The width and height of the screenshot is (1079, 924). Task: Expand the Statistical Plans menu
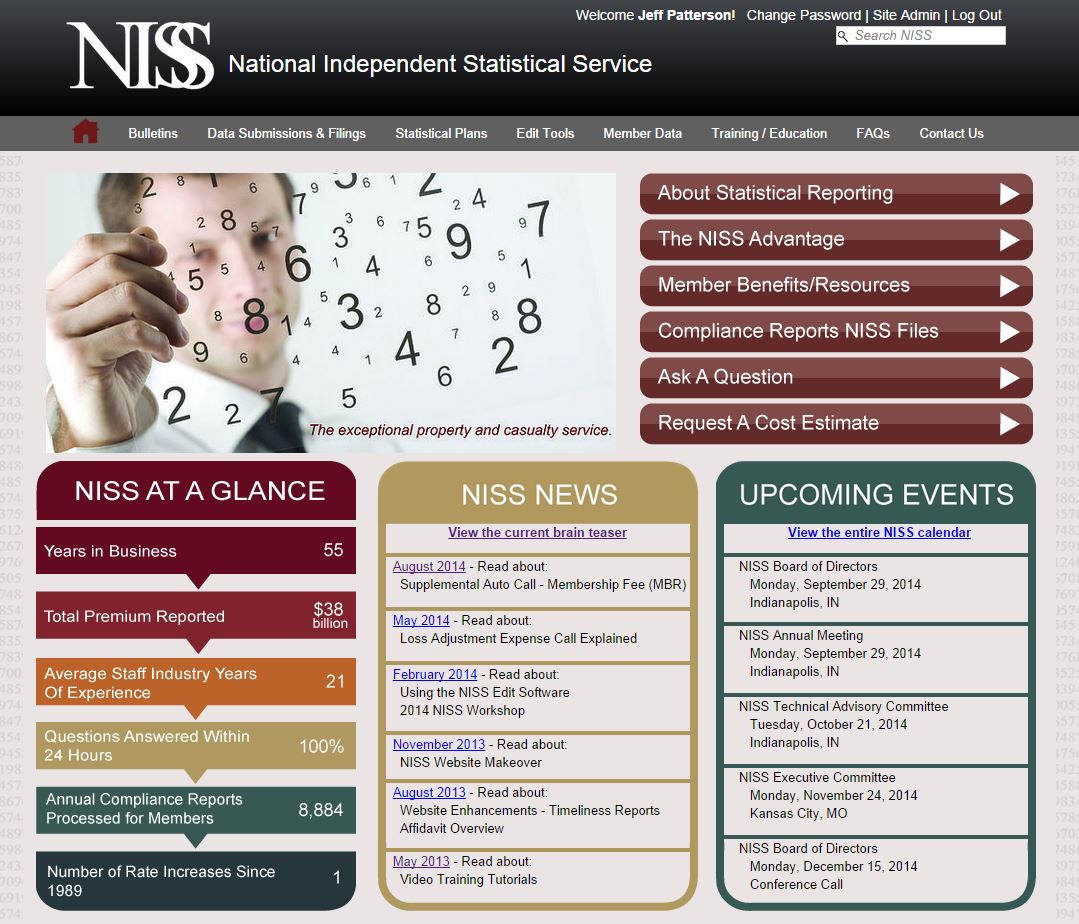pyautogui.click(x=441, y=133)
